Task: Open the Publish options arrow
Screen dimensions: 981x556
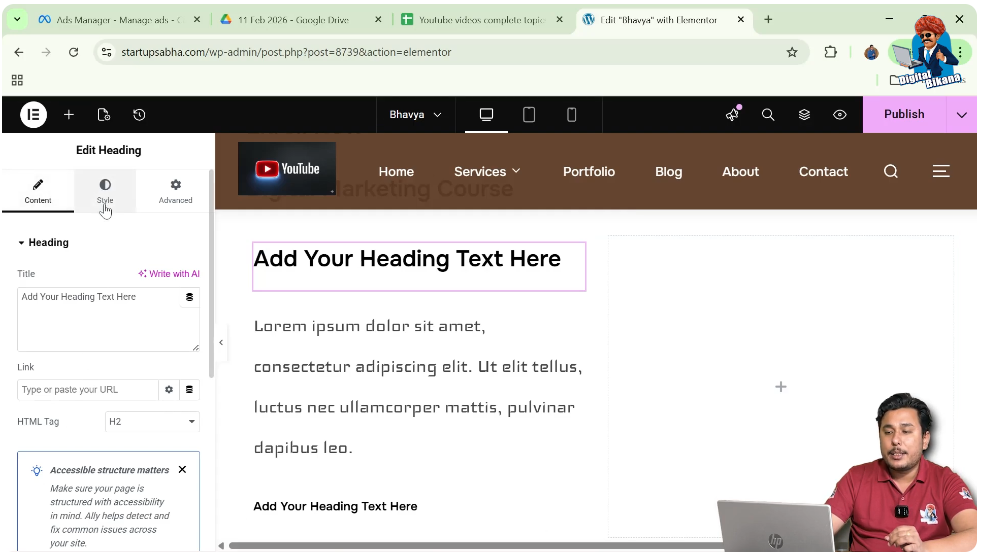Action: pyautogui.click(x=962, y=114)
